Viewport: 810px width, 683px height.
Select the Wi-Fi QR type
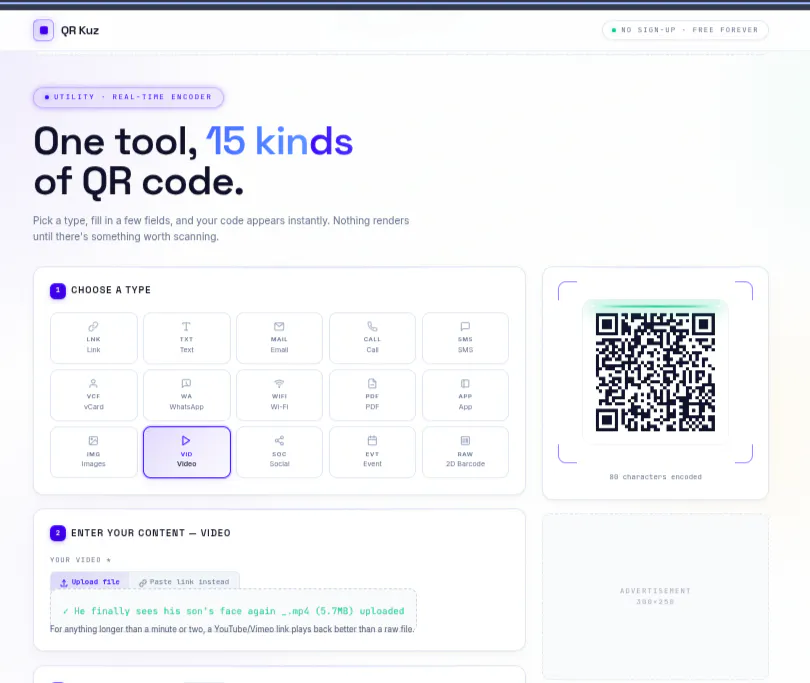pos(279,395)
